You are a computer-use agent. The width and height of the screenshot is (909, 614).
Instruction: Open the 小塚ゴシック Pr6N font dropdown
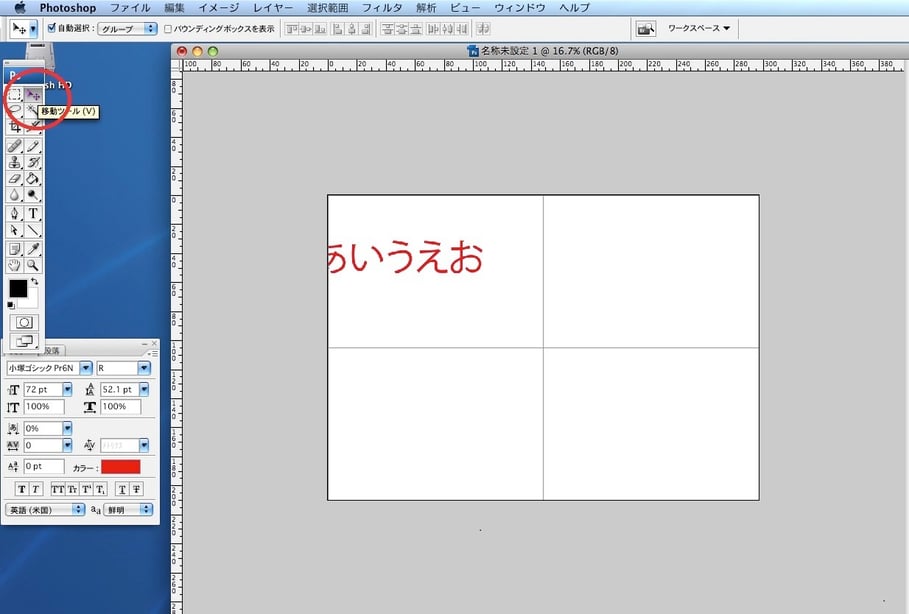86,368
